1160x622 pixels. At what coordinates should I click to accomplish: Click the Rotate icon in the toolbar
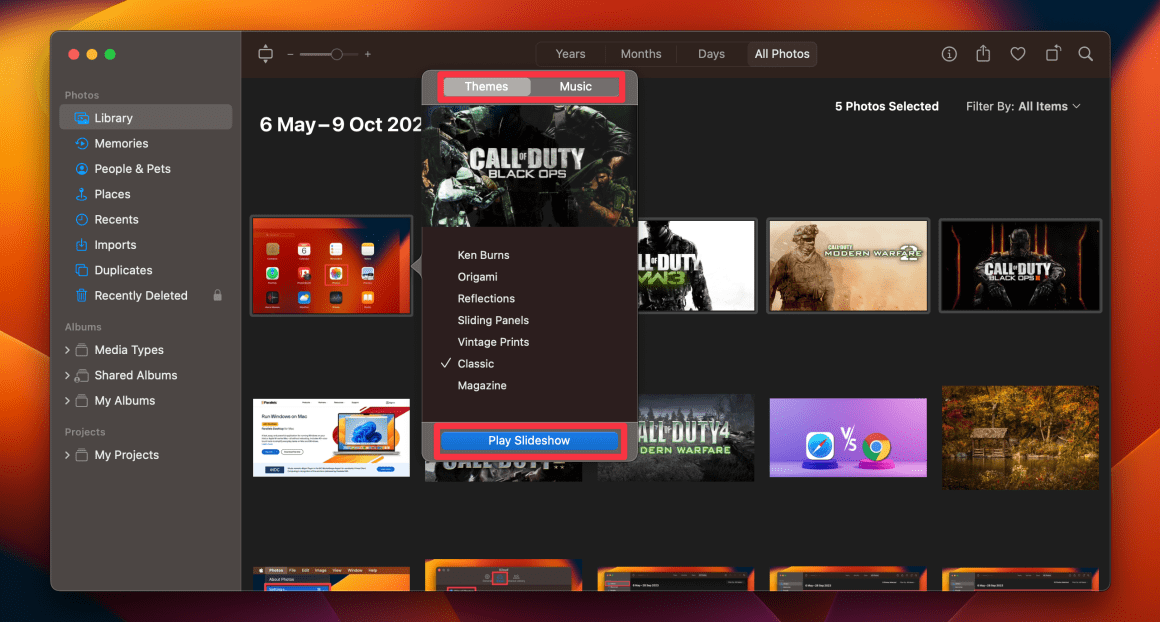[x=1052, y=54]
